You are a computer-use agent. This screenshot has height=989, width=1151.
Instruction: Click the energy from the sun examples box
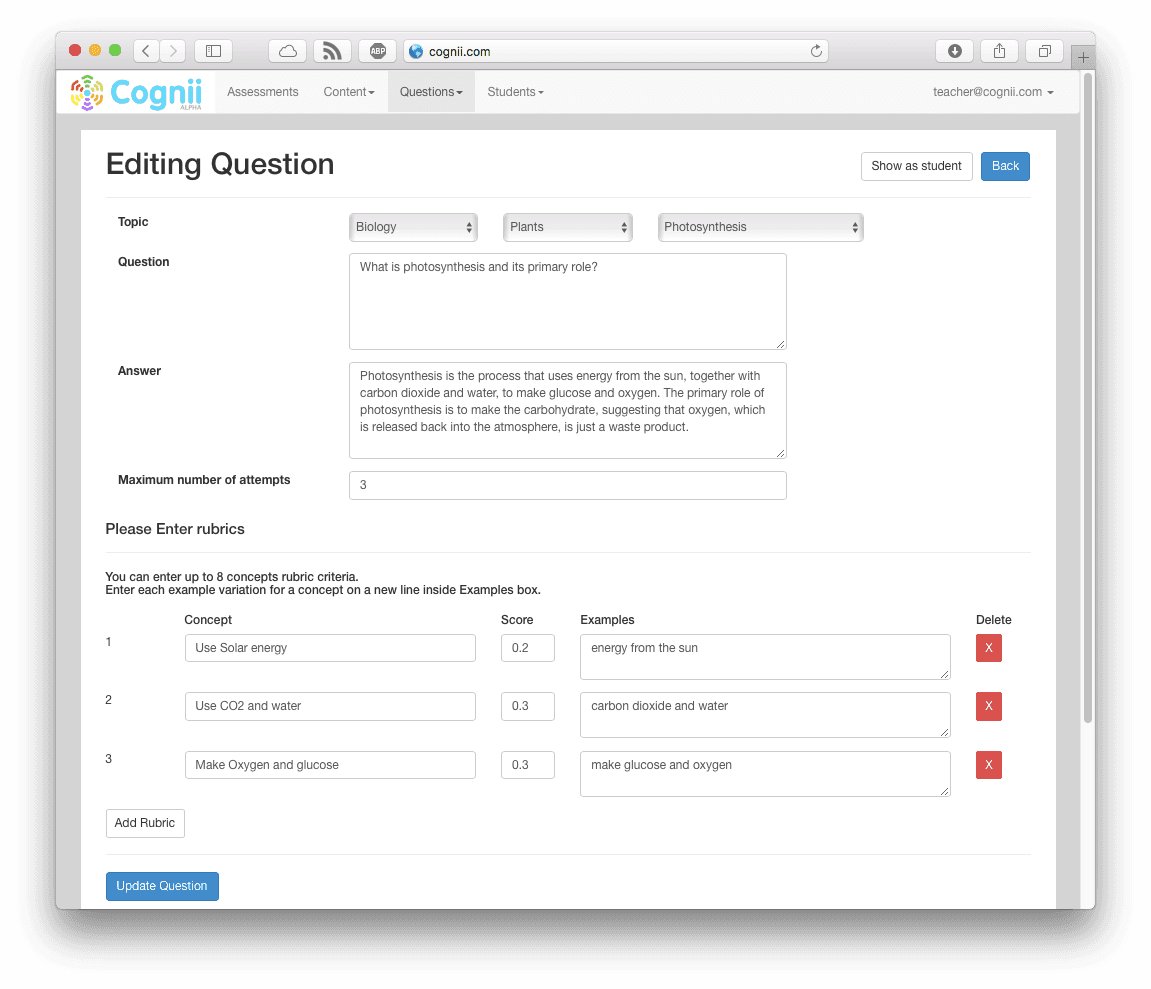tap(765, 656)
